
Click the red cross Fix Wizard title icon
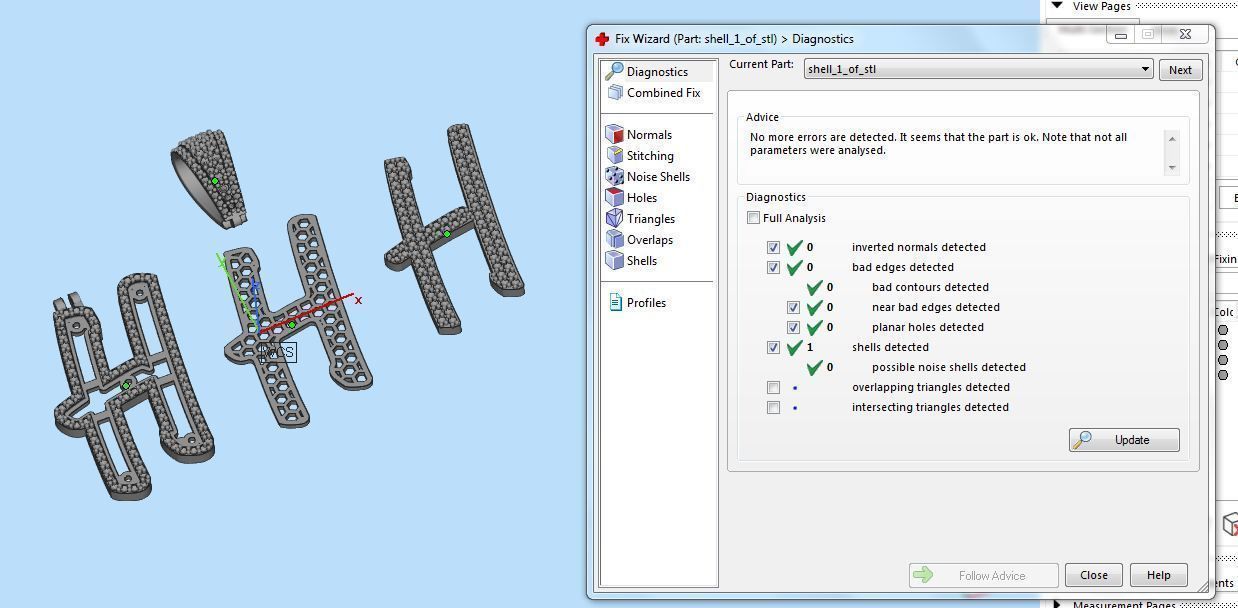601,39
